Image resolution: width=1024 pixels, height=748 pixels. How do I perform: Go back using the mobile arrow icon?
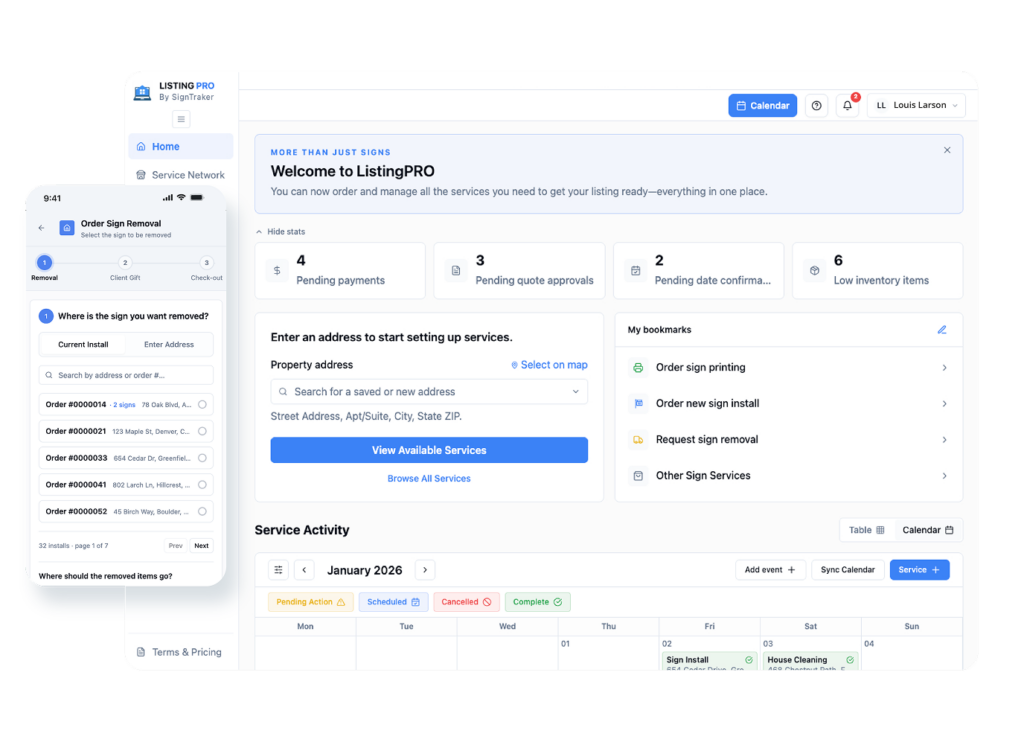pyautogui.click(x=42, y=228)
